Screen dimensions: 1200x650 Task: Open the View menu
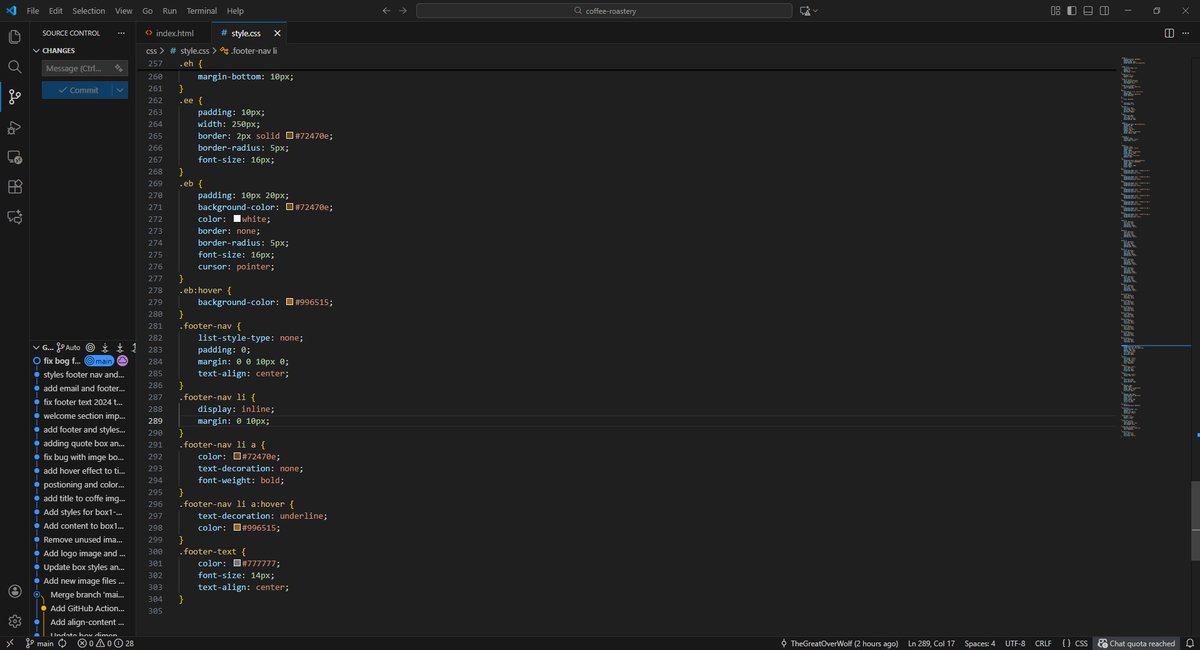123,11
